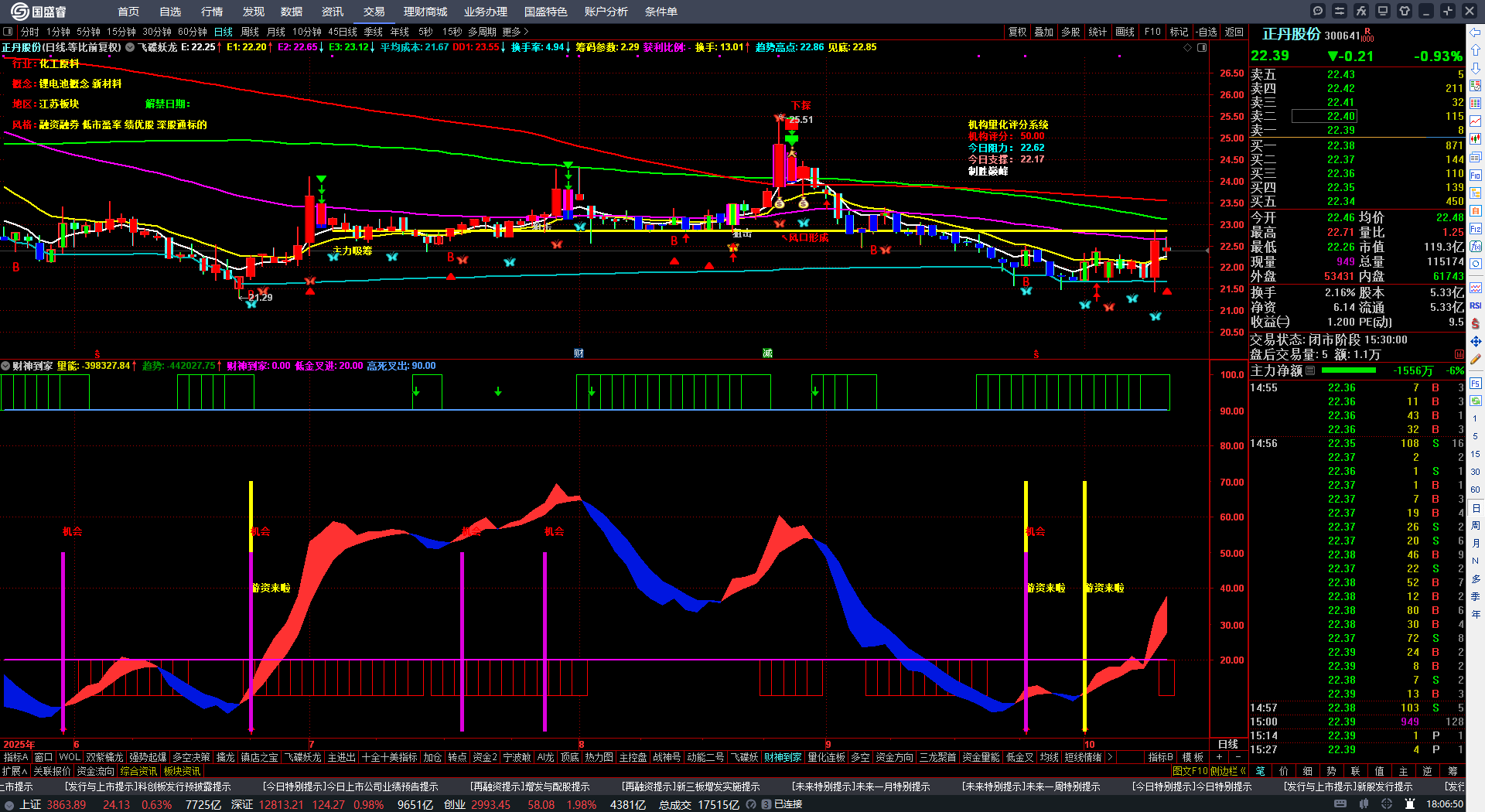Click the blue four-way move arrows icon
This screenshot has height=812, width=1485.
(1476, 341)
